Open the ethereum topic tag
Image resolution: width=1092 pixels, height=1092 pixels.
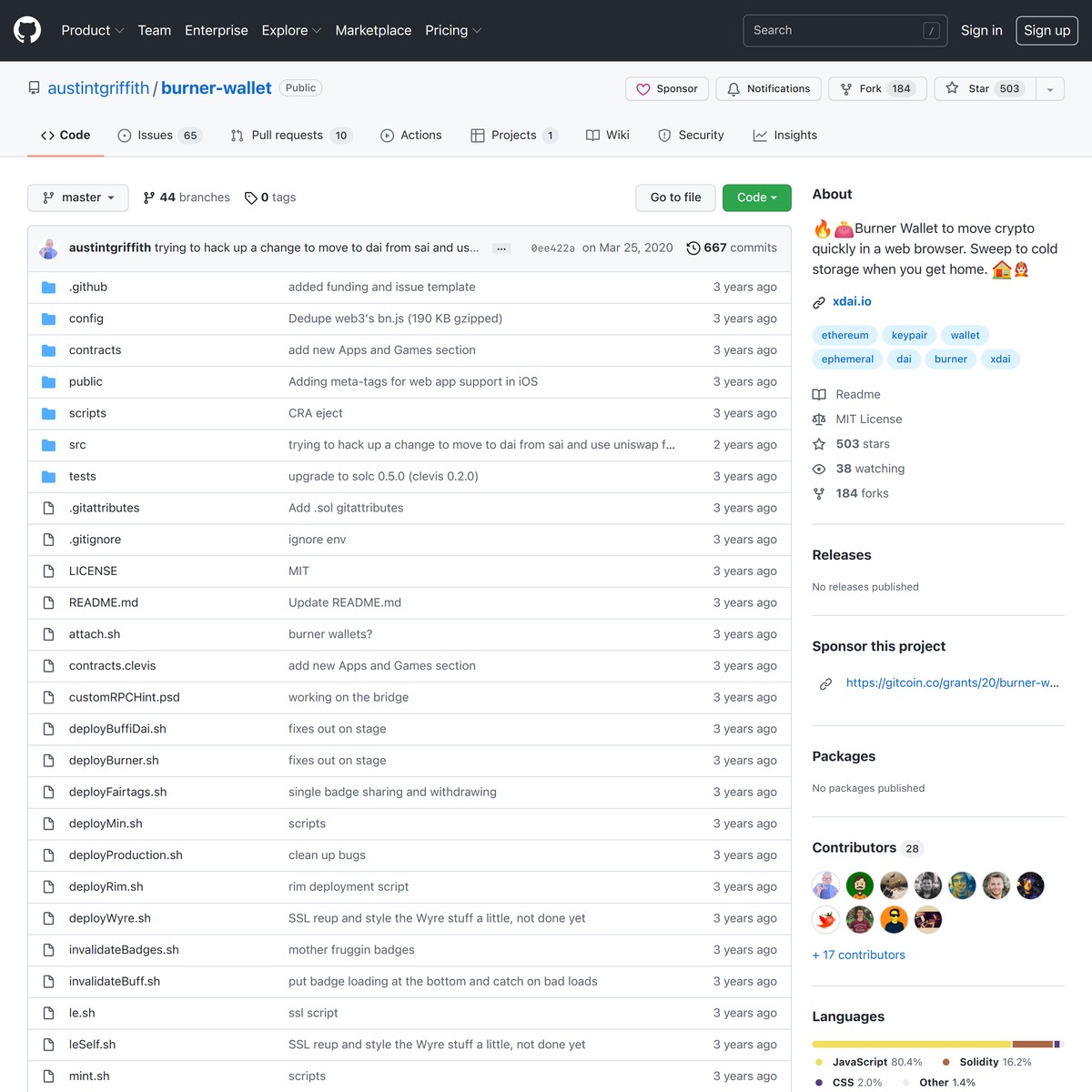click(x=844, y=335)
